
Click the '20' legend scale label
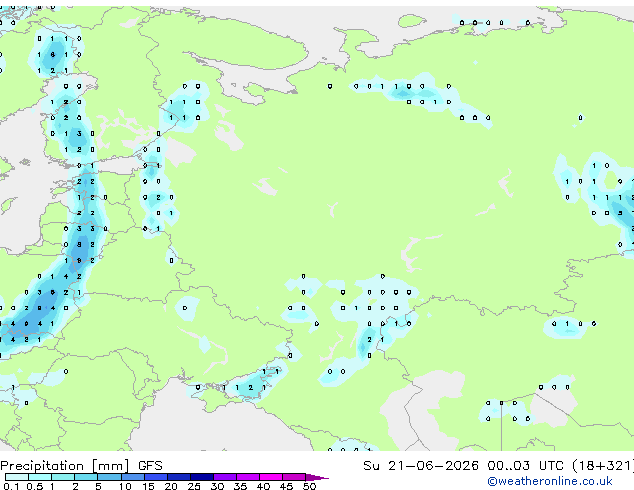coord(171,486)
